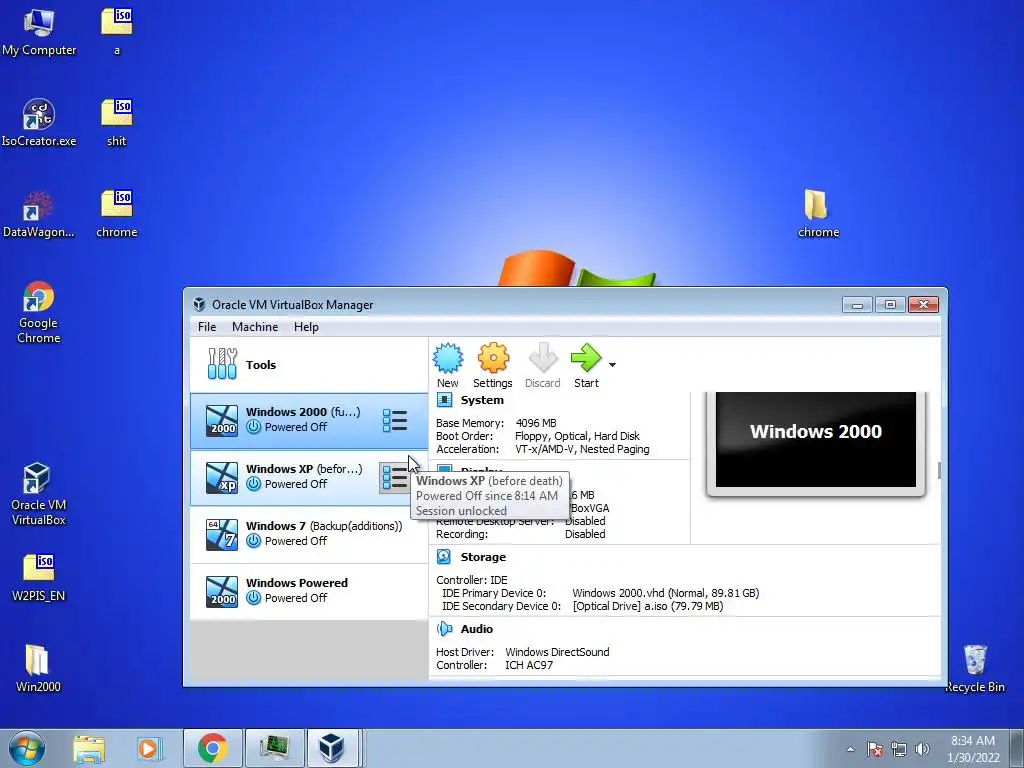Image resolution: width=1024 pixels, height=768 pixels.
Task: Expand the Start button dropdown arrow
Action: coord(612,365)
